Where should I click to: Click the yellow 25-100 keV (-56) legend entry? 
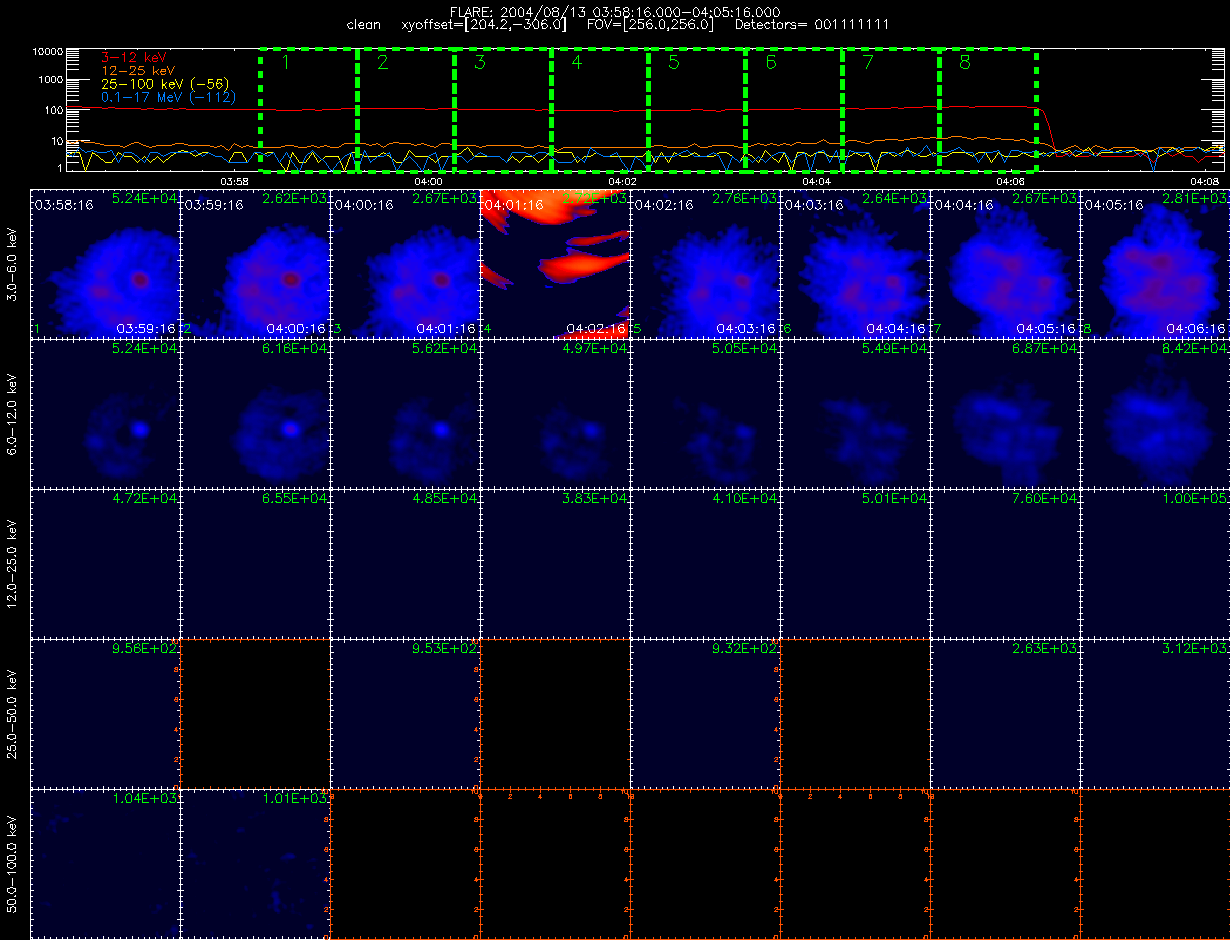(165, 84)
